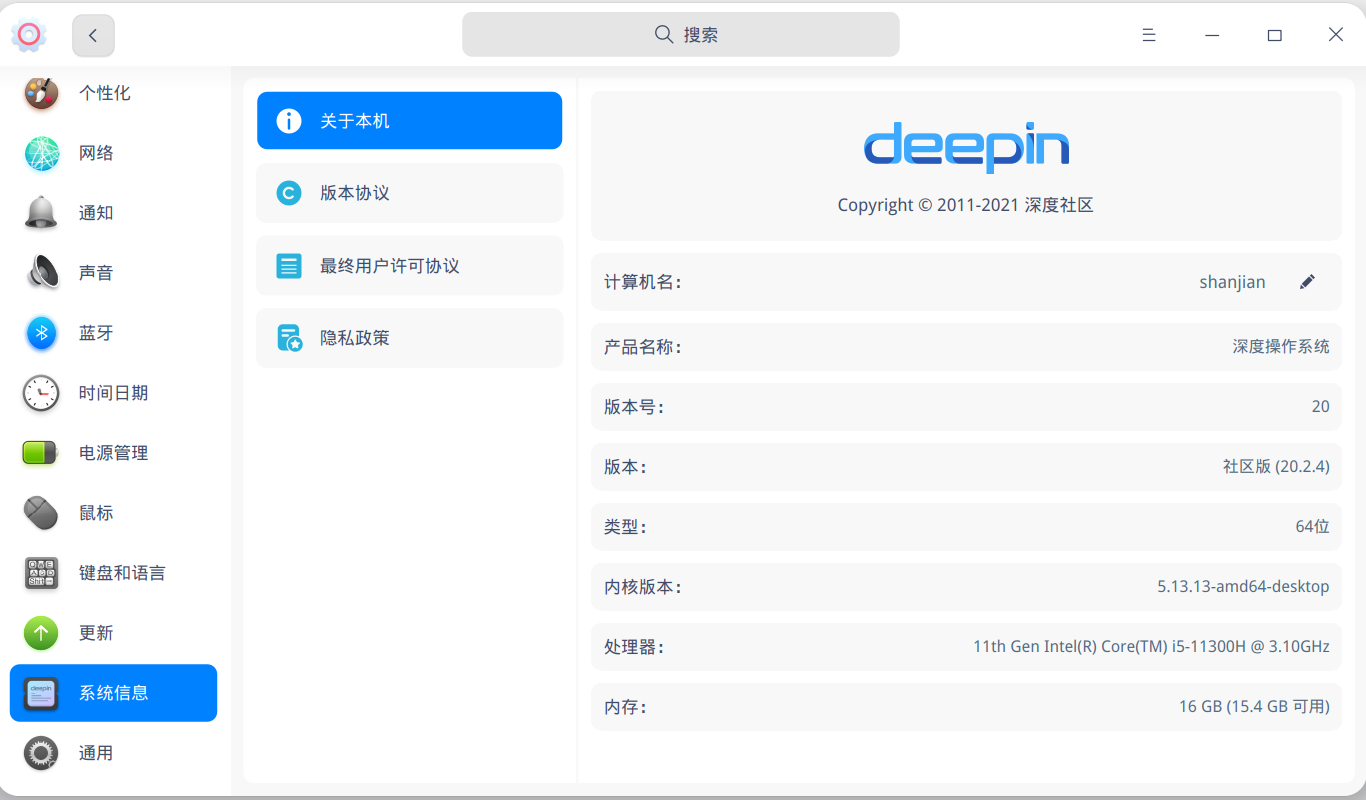Click the Control Center app logo icon
1366x800 pixels.
(x=29, y=35)
